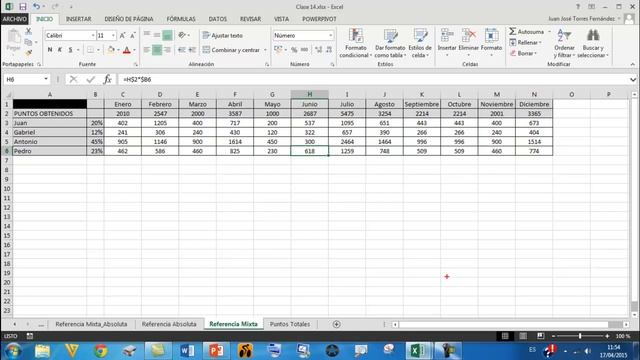This screenshot has width=640, height=360.
Task: Click the Cut scissors icon
Action: point(29,31)
